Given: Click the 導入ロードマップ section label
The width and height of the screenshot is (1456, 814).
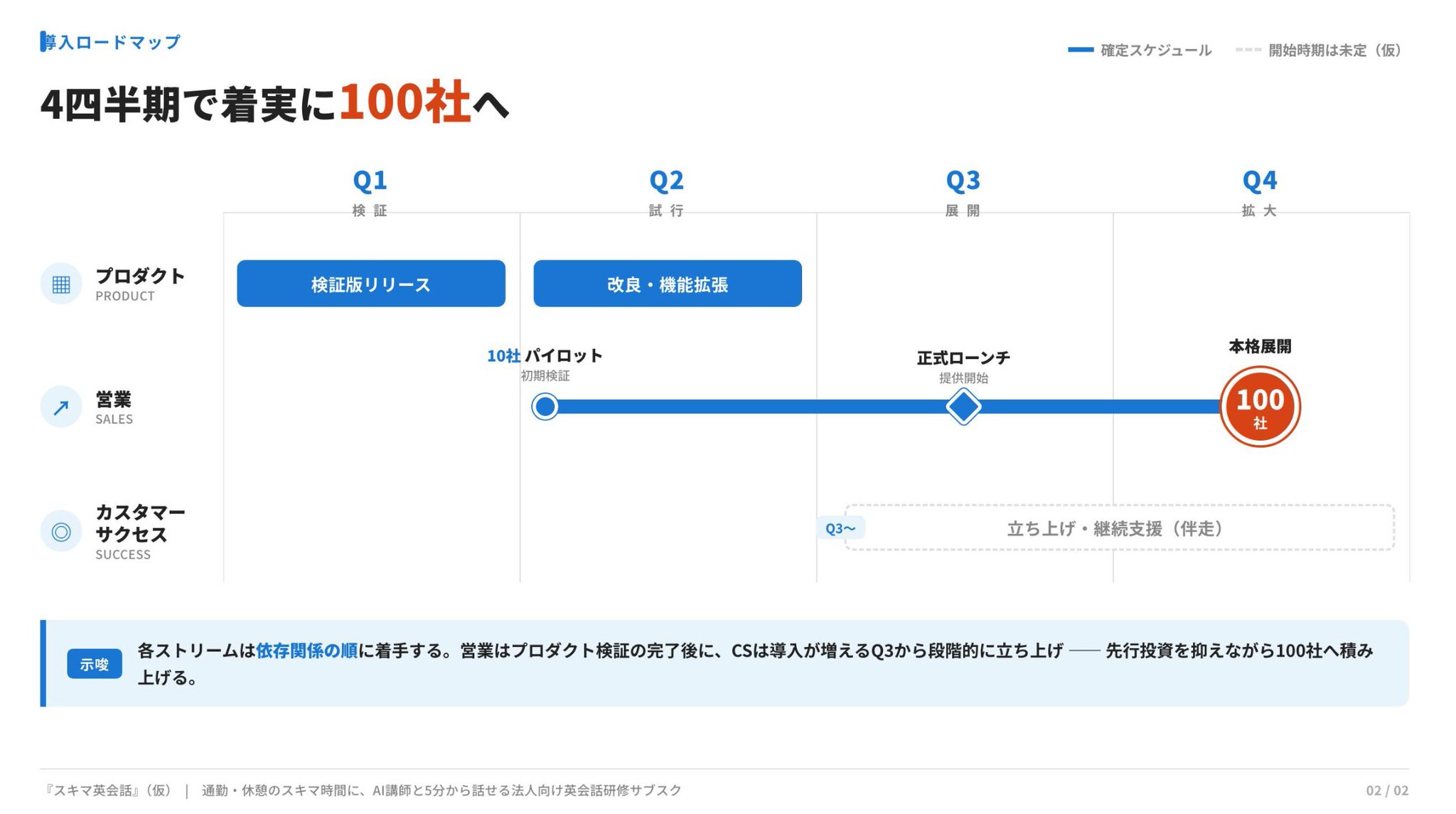Looking at the screenshot, I should point(112,42).
